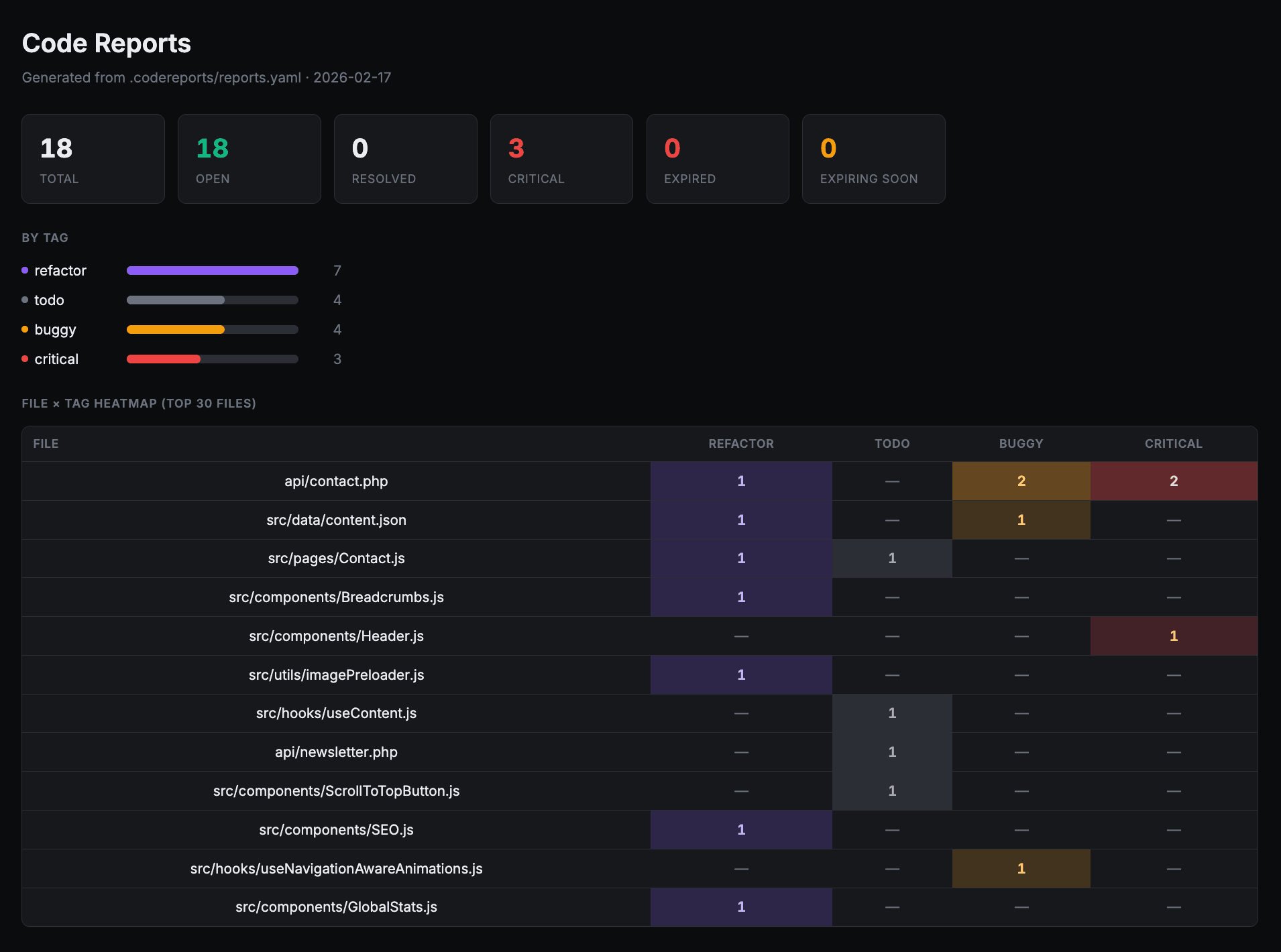Viewport: 1281px width, 952px height.
Task: Sort by the CRITICAL column header
Action: pyautogui.click(x=1172, y=443)
